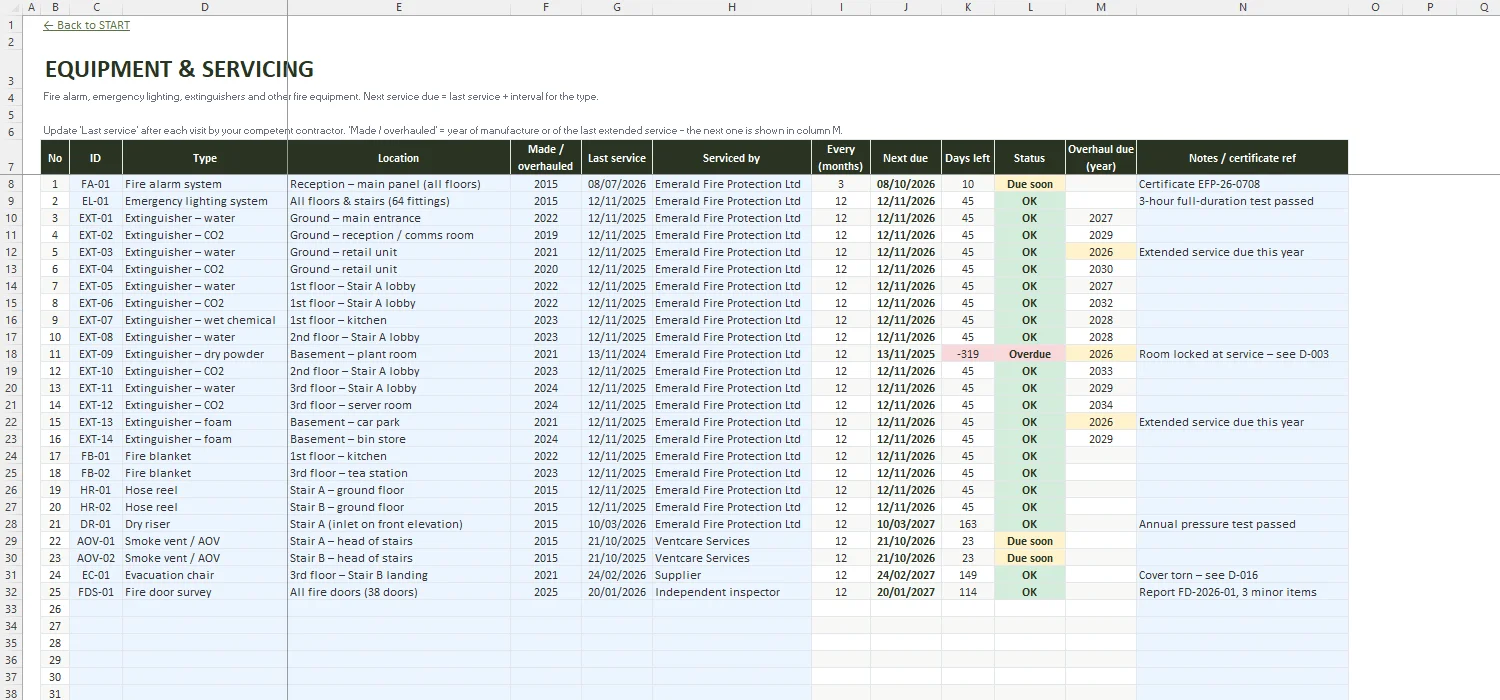The width and height of the screenshot is (1500, 700).
Task: Select the '10/03/2027' next due cell
Action: pyautogui.click(x=906, y=524)
